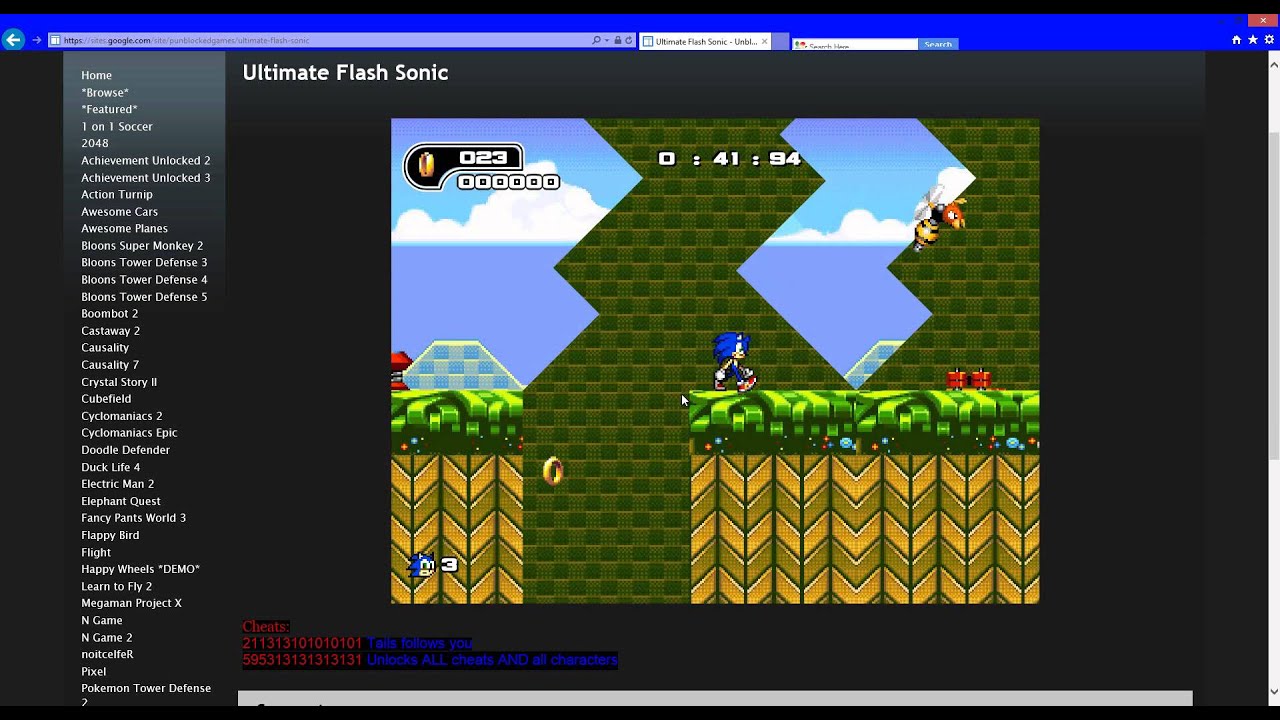The image size is (1280, 720).
Task: Open browser Tools gear icon
Action: coord(1269,40)
